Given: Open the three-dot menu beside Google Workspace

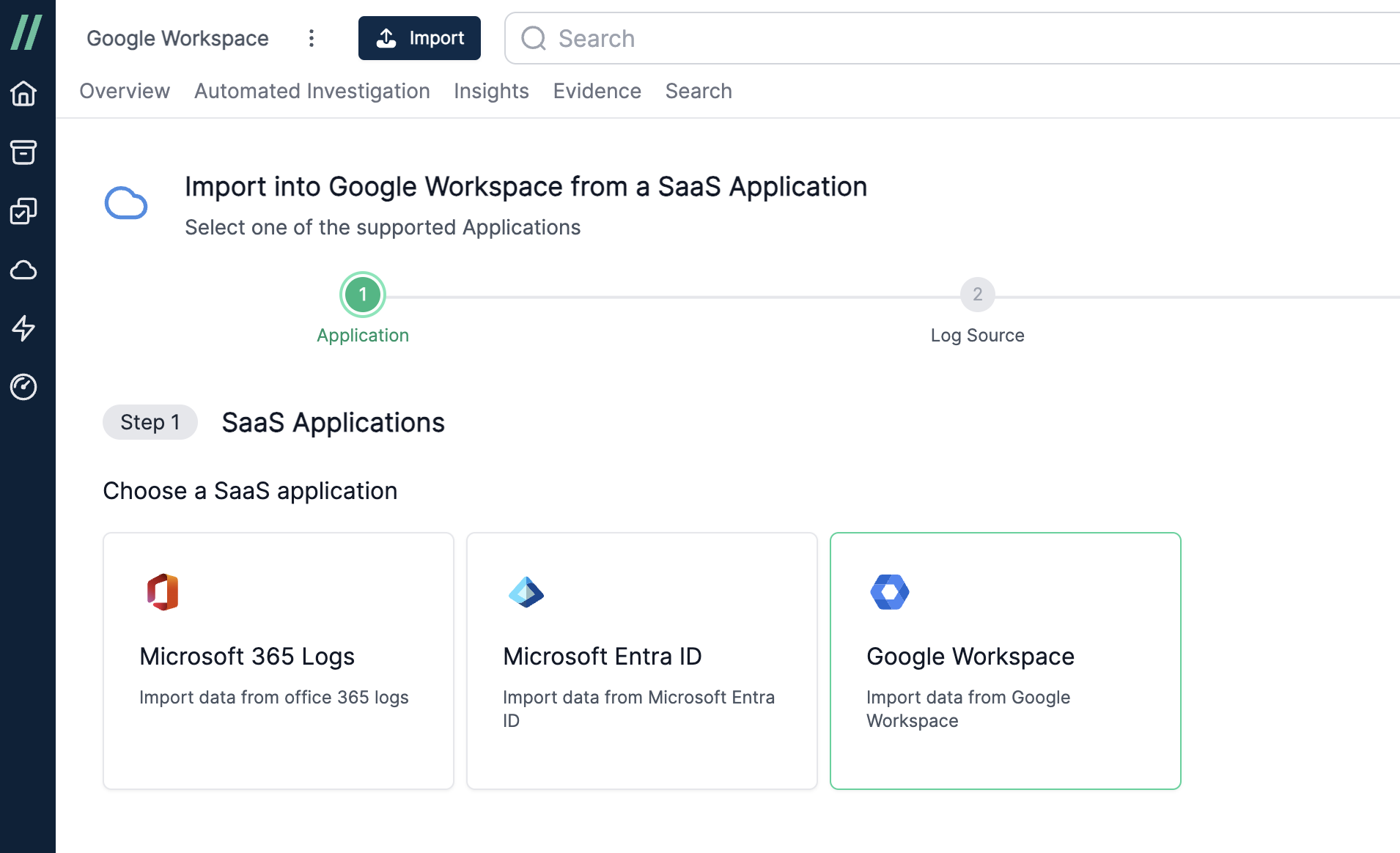Looking at the screenshot, I should (x=312, y=38).
